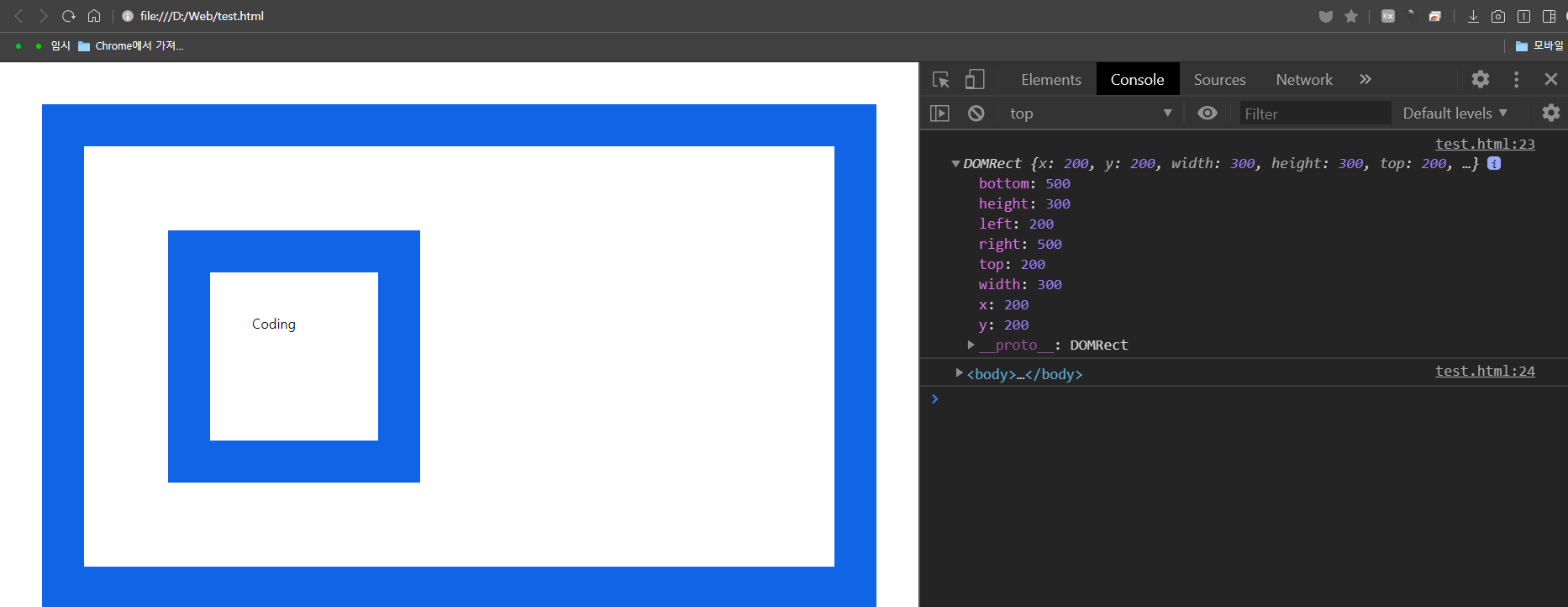
Task: Click the console Filter field
Action: [x=1315, y=113]
